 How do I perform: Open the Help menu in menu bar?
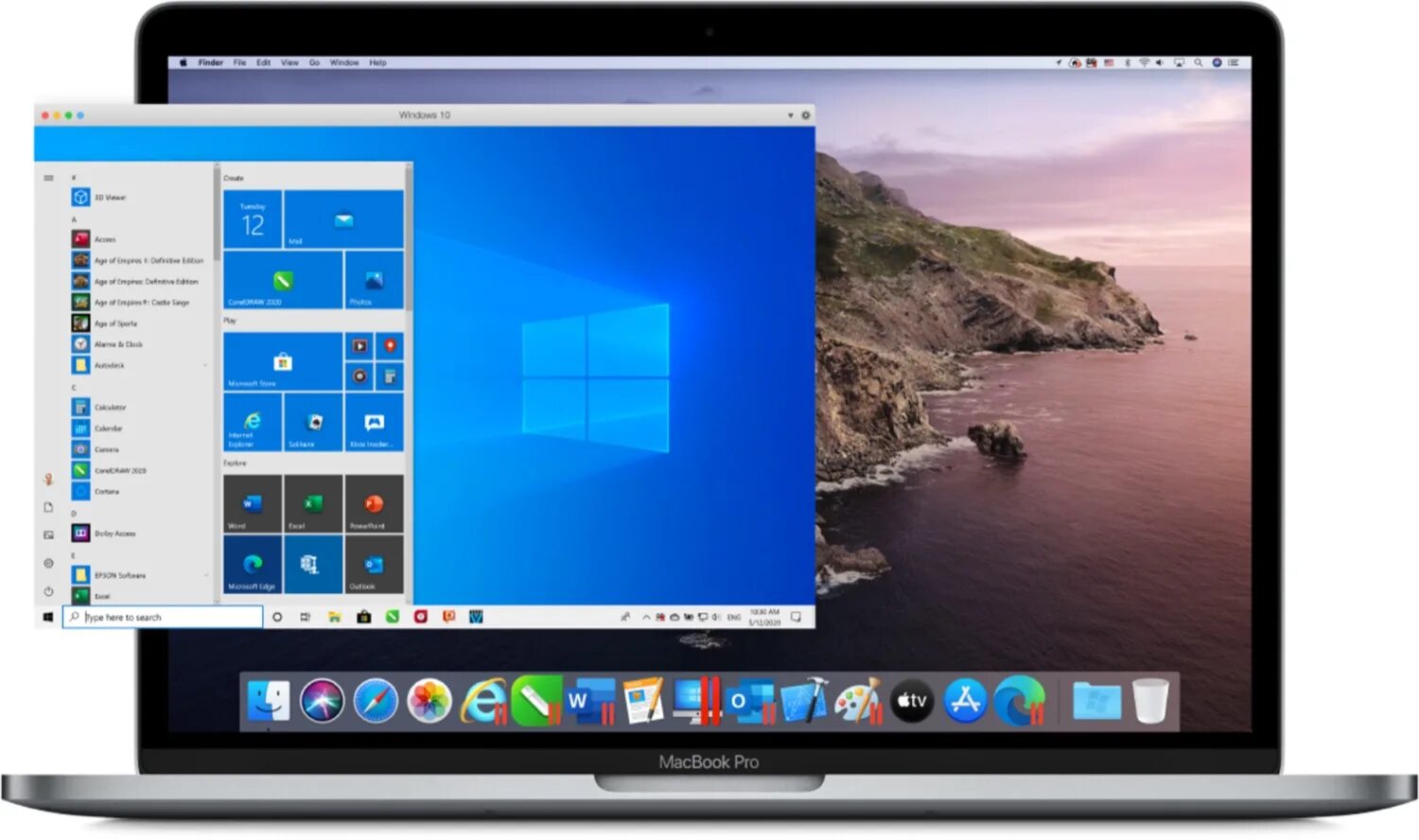[377, 62]
